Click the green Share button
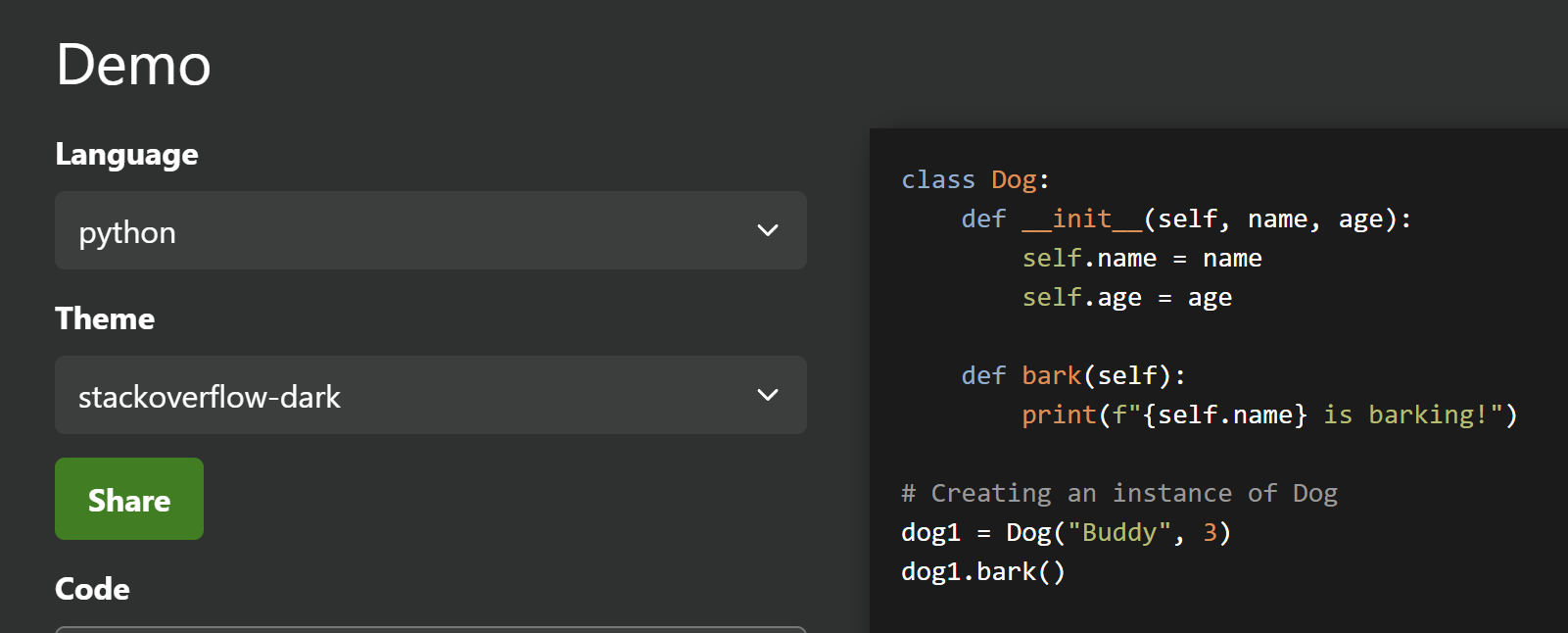 pos(129,499)
